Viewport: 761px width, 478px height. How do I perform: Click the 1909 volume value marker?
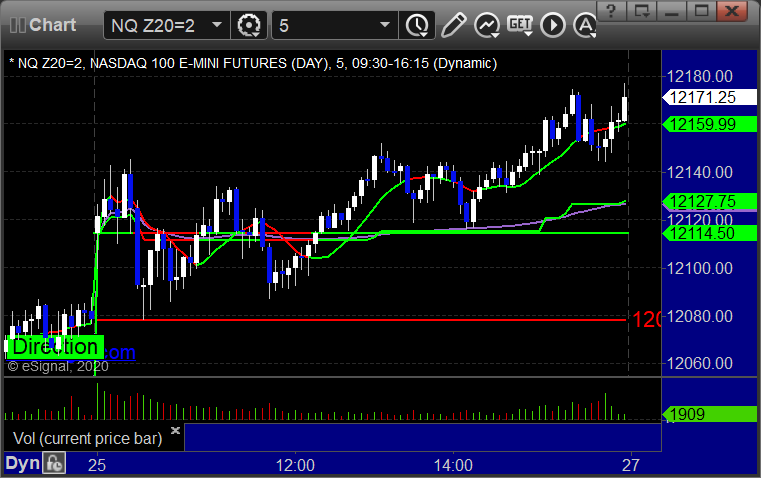click(710, 414)
